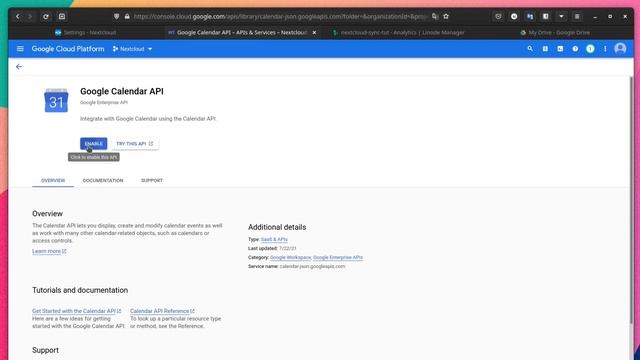Viewport: 640px width, 360px height.
Task: Bookmark this page with the star icon
Action: [x=446, y=16]
